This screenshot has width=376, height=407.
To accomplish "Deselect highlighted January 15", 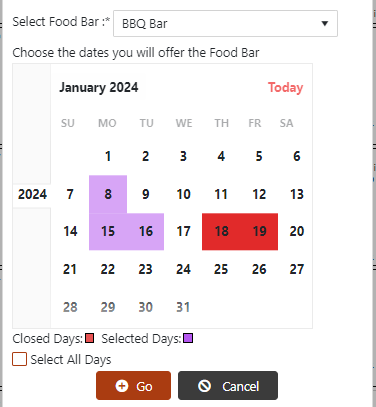I will [x=108, y=231].
